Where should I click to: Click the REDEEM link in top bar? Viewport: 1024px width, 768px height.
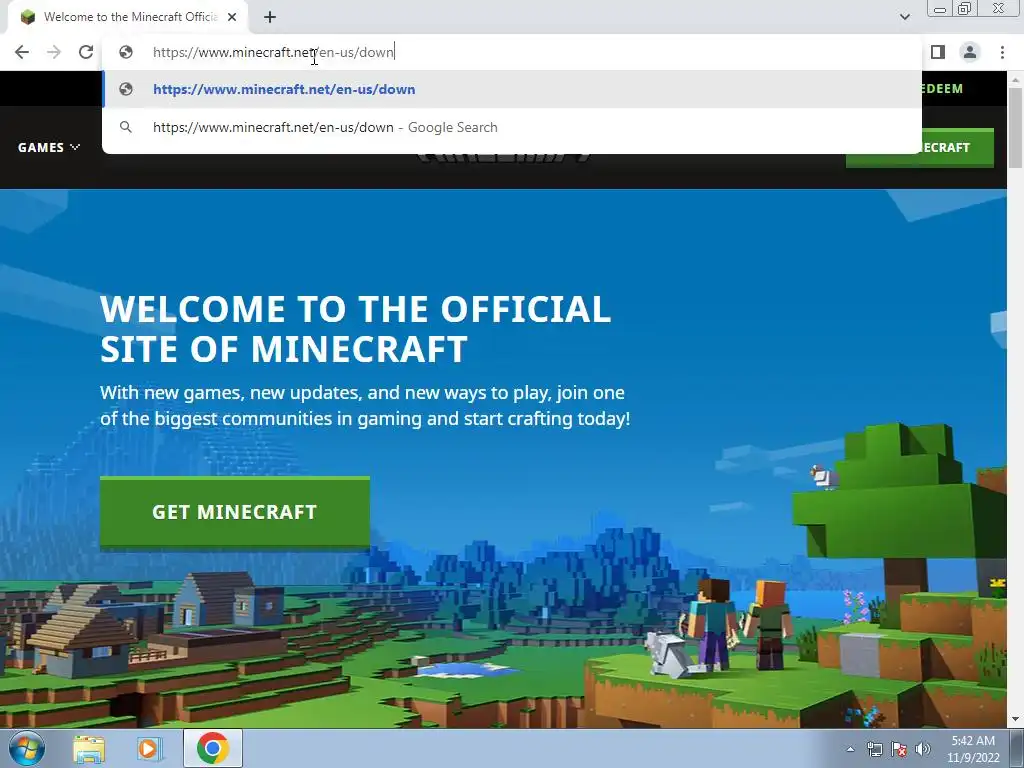pos(942,89)
